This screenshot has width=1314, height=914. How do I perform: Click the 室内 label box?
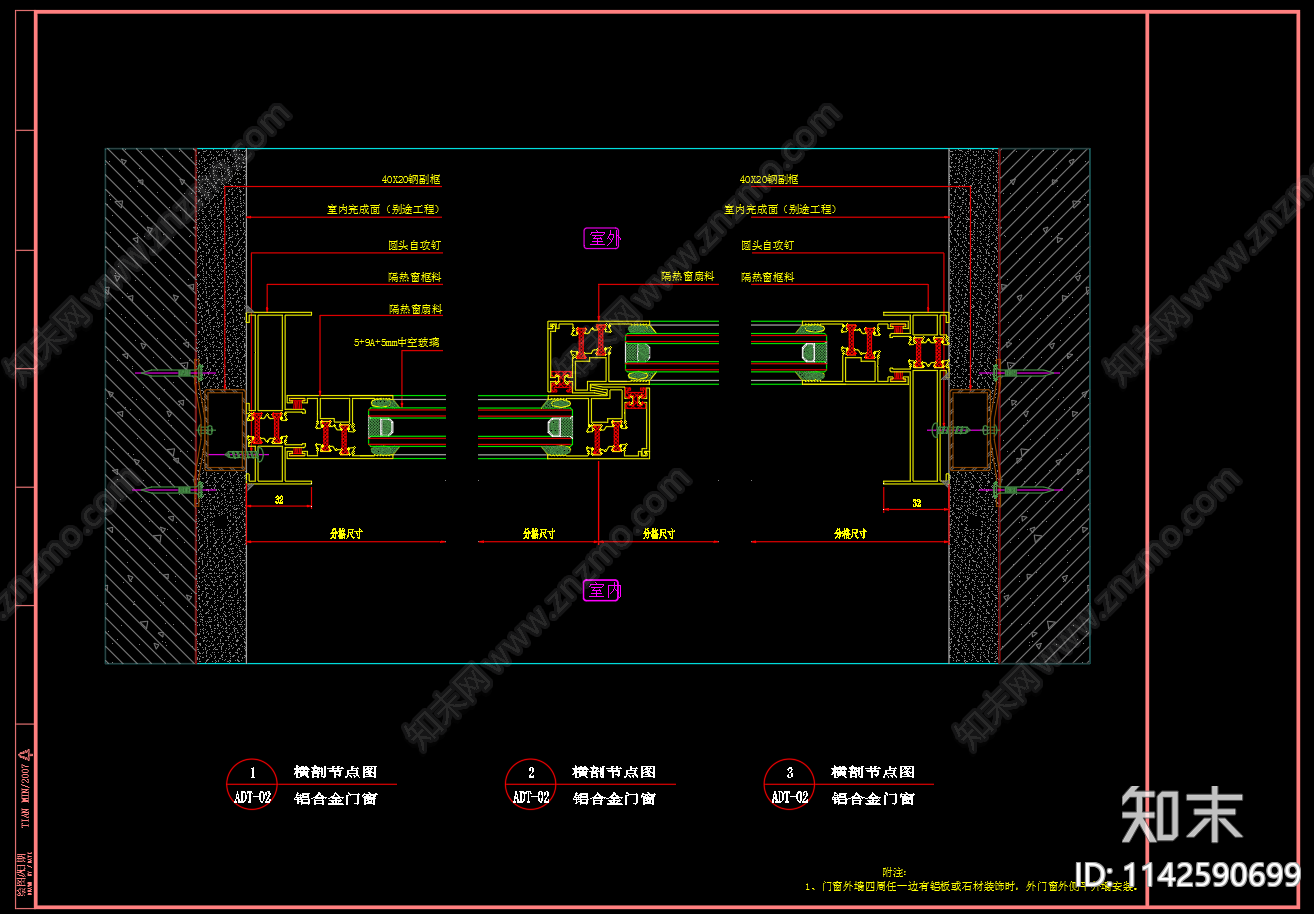click(603, 591)
